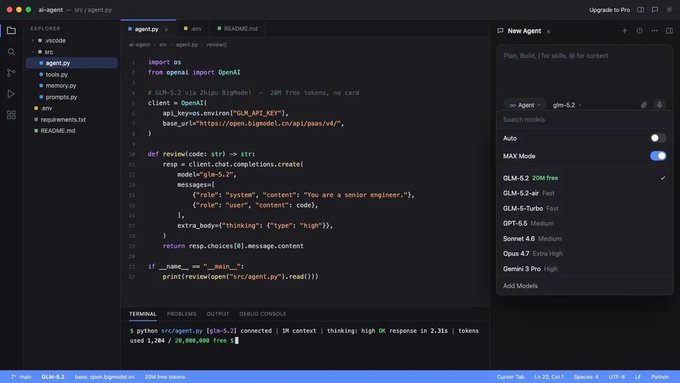Open settings gear in title bar

(x=669, y=10)
